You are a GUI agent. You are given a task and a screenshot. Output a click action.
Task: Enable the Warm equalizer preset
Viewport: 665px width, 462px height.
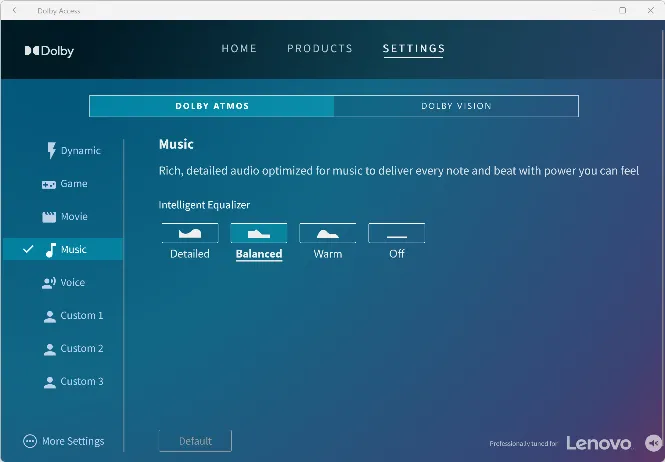click(327, 233)
